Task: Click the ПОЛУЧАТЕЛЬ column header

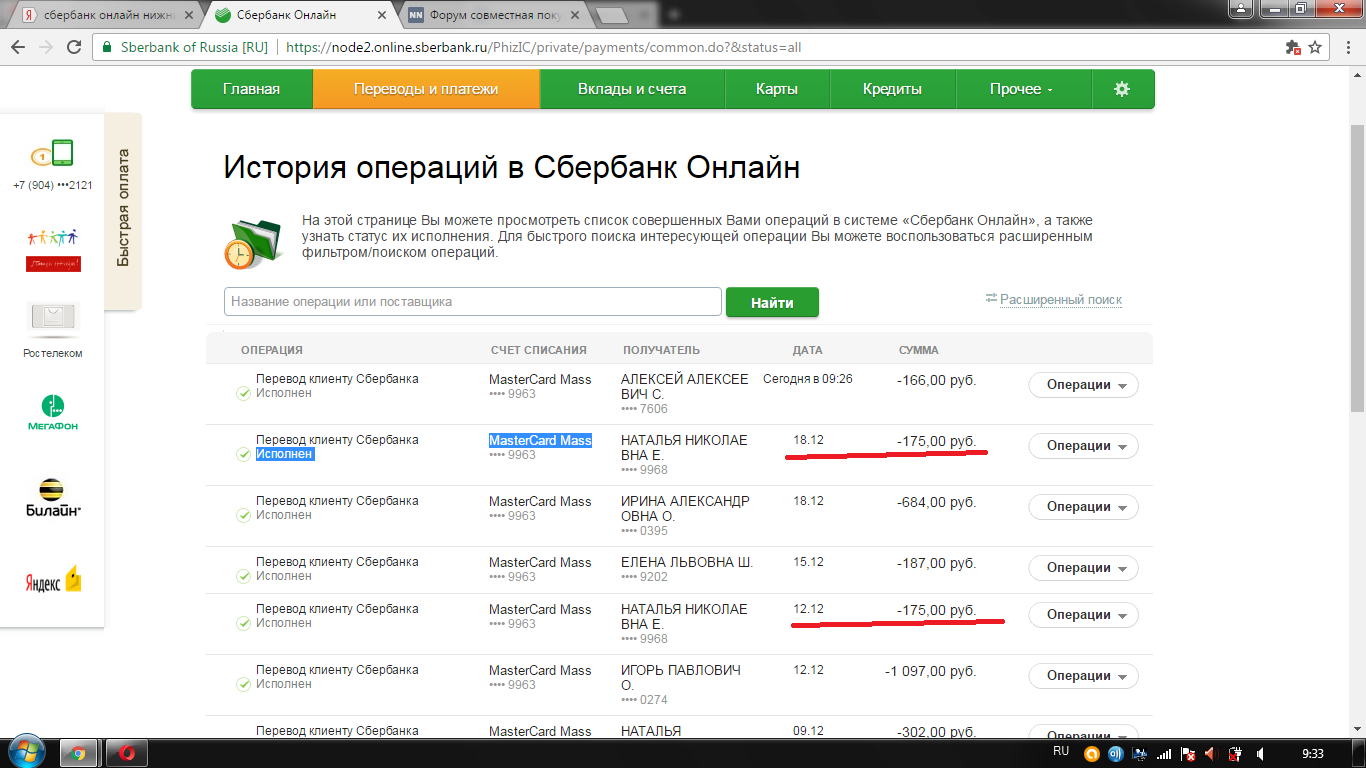Action: [661, 350]
